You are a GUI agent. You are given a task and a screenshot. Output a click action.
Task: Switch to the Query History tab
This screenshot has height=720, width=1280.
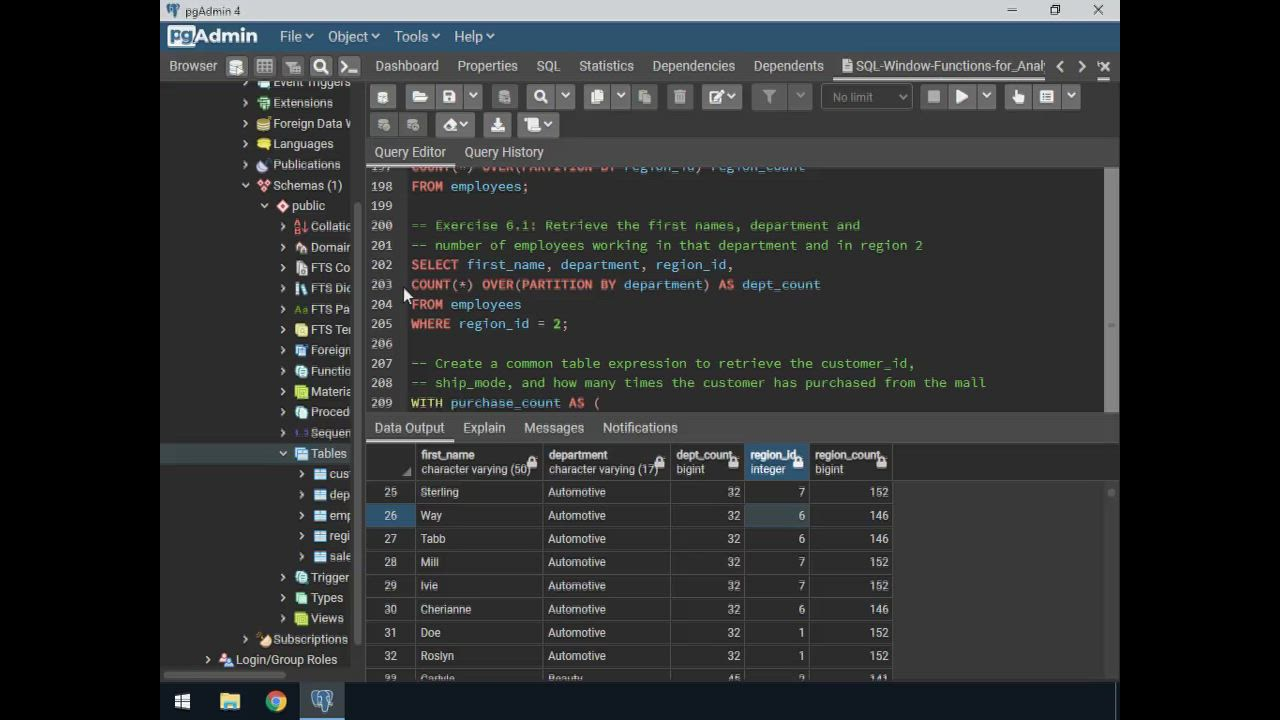tap(504, 152)
